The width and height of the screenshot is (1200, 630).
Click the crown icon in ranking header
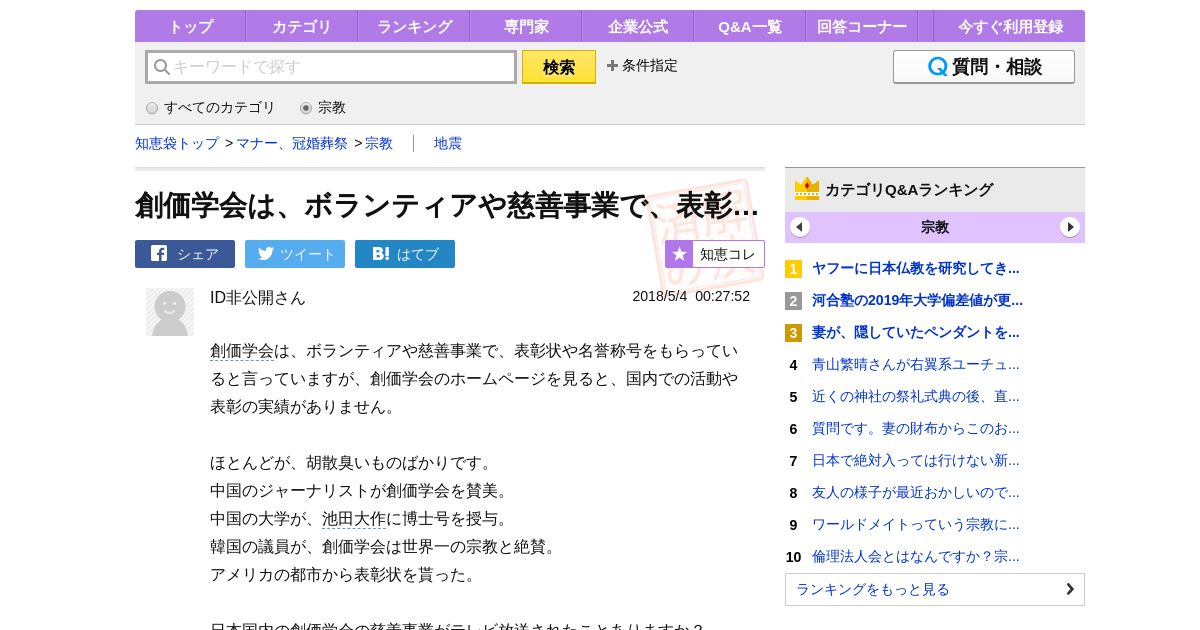point(807,189)
